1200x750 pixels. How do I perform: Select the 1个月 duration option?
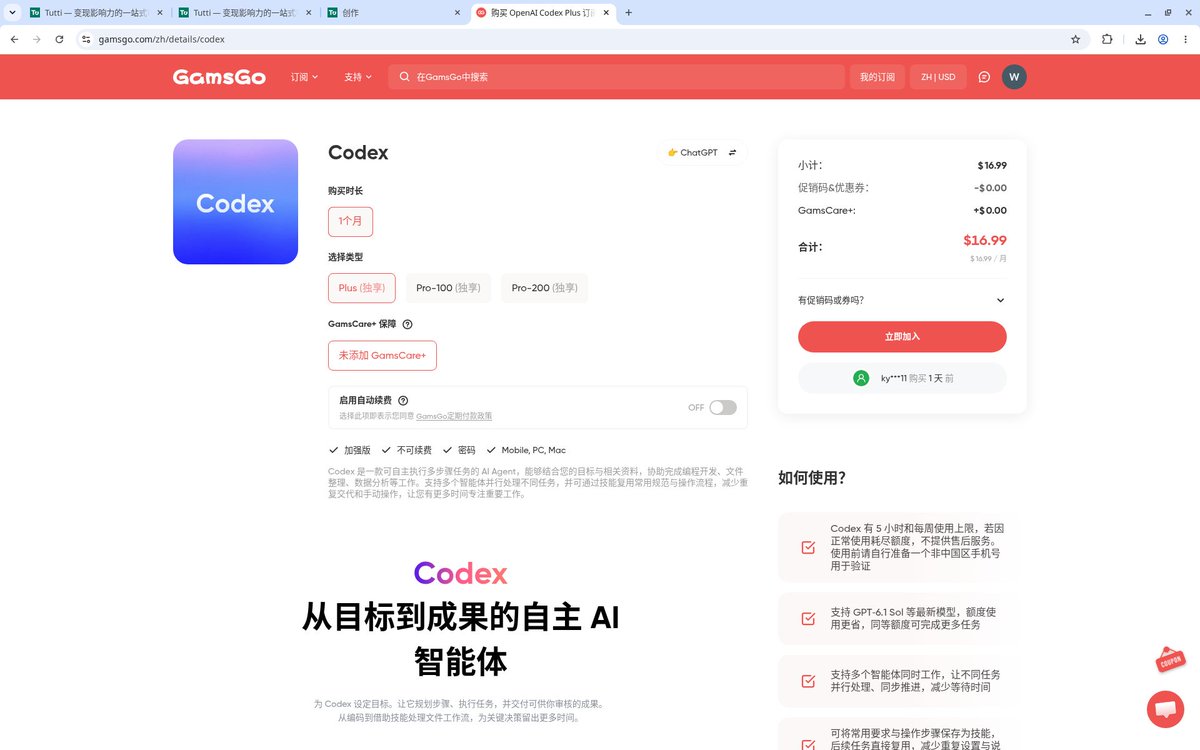pyautogui.click(x=350, y=221)
